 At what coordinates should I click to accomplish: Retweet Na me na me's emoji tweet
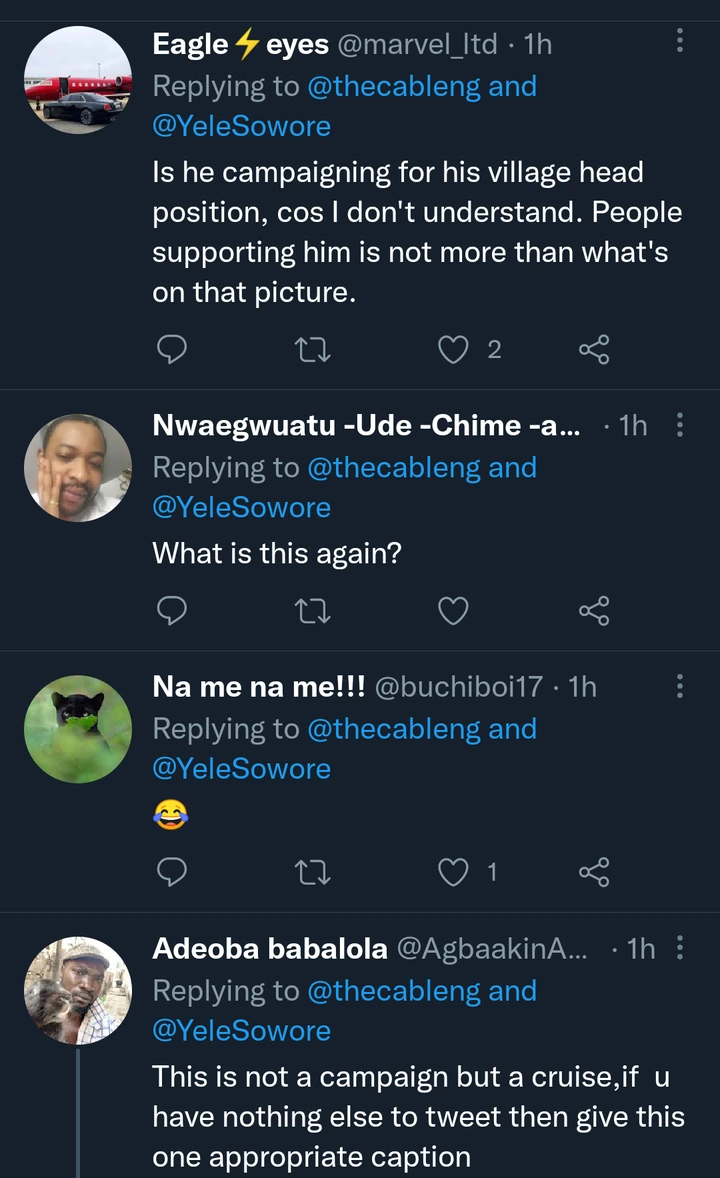(x=314, y=872)
